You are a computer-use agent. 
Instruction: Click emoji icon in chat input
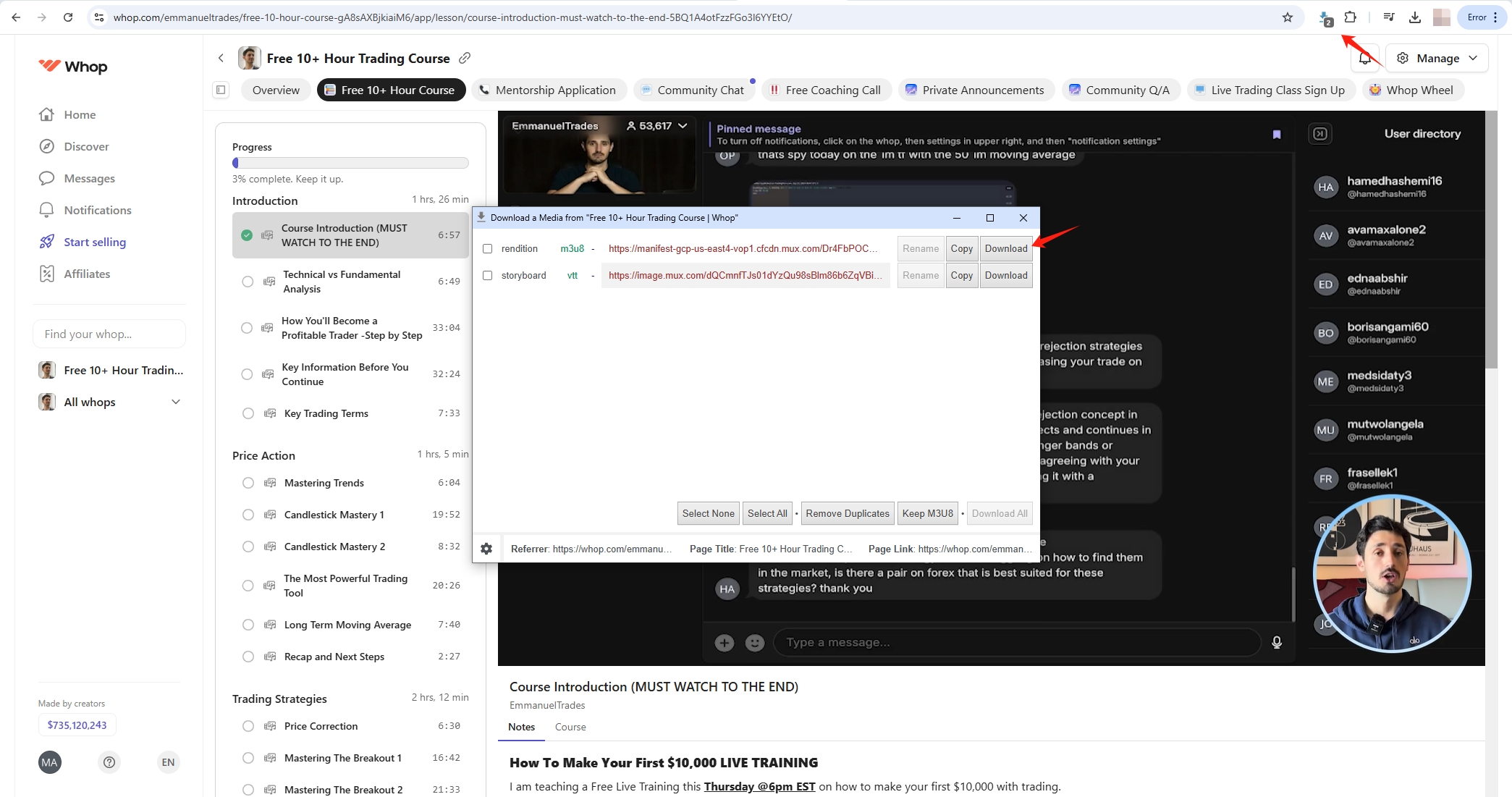[755, 643]
